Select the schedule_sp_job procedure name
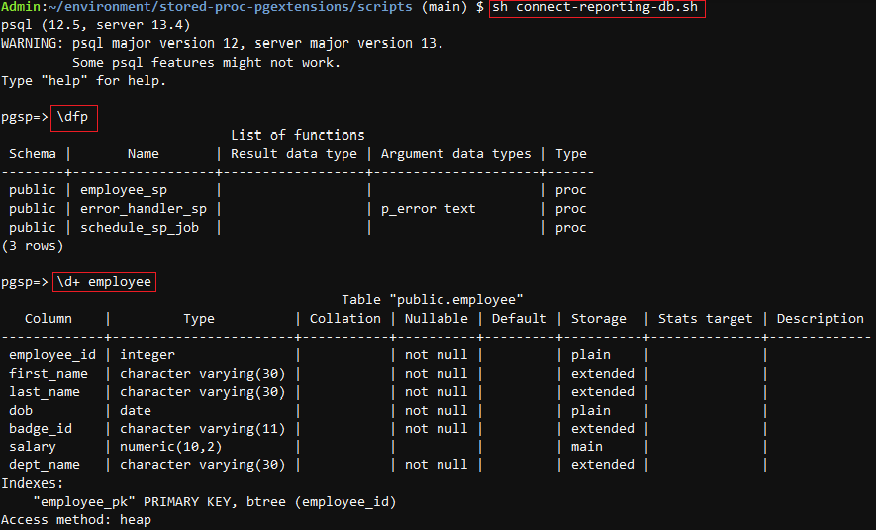This screenshot has width=883, height=530. [139, 228]
